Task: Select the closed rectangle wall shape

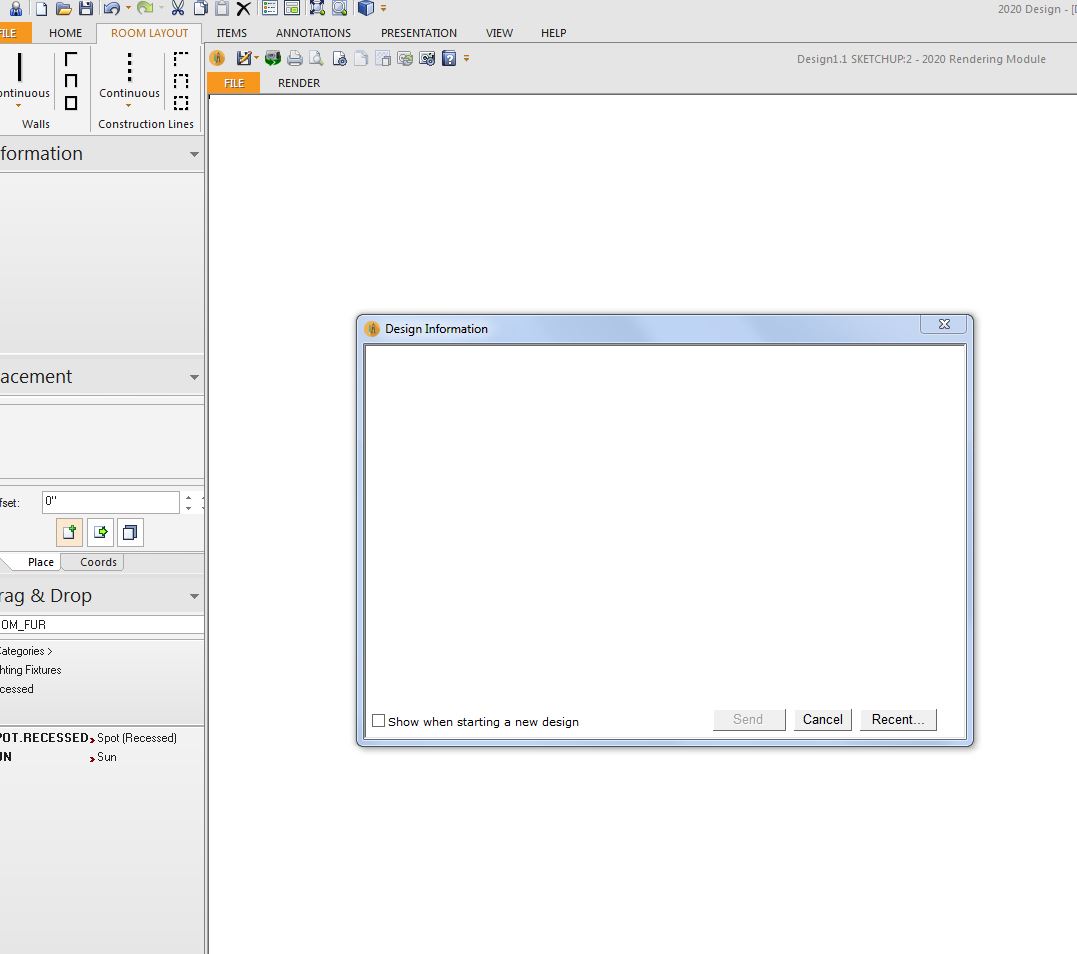Action: pos(71,102)
